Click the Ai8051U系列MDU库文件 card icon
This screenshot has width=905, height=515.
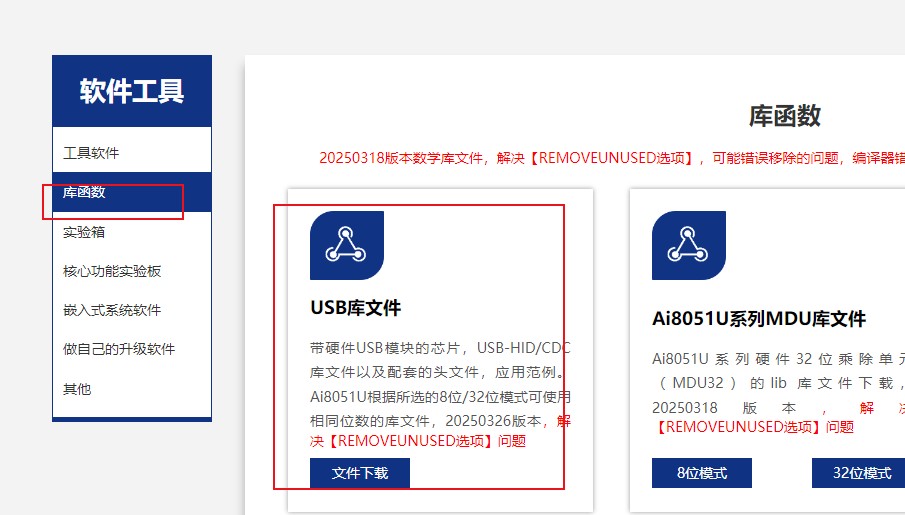[689, 245]
